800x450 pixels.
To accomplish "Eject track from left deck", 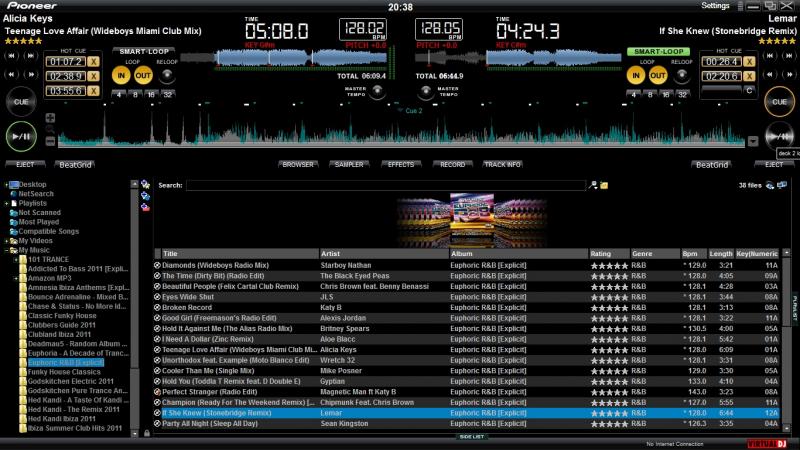I will (x=25, y=164).
